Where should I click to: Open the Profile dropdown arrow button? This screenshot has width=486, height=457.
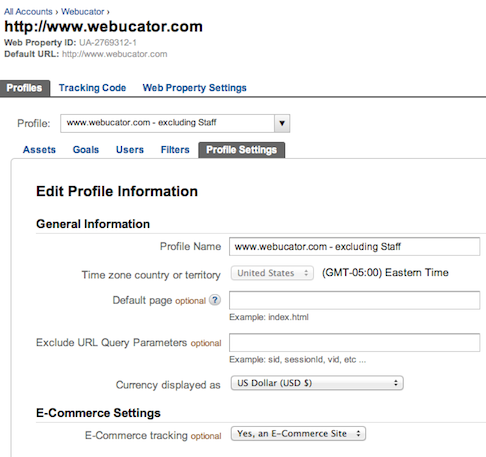pos(282,123)
